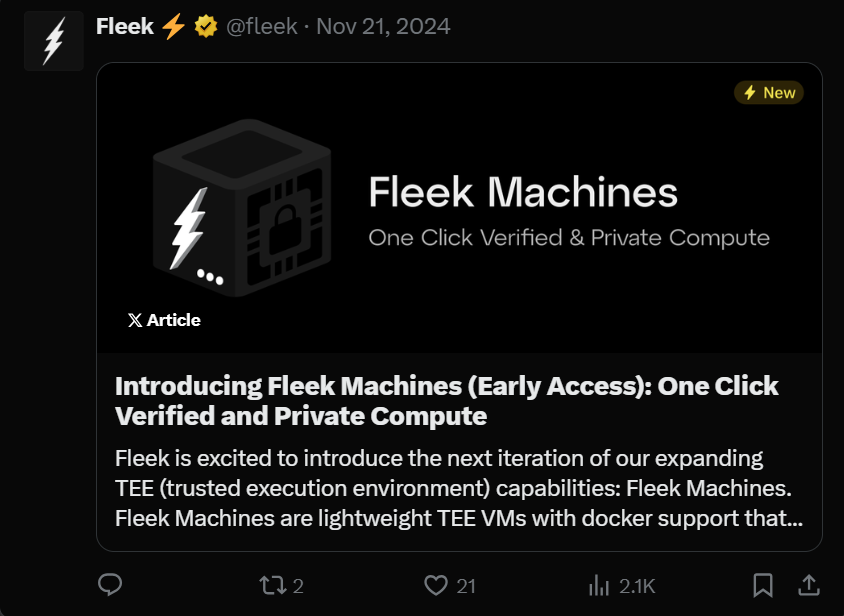Click the share upload arrow icon
Screen dimensions: 844x616
coord(810,585)
